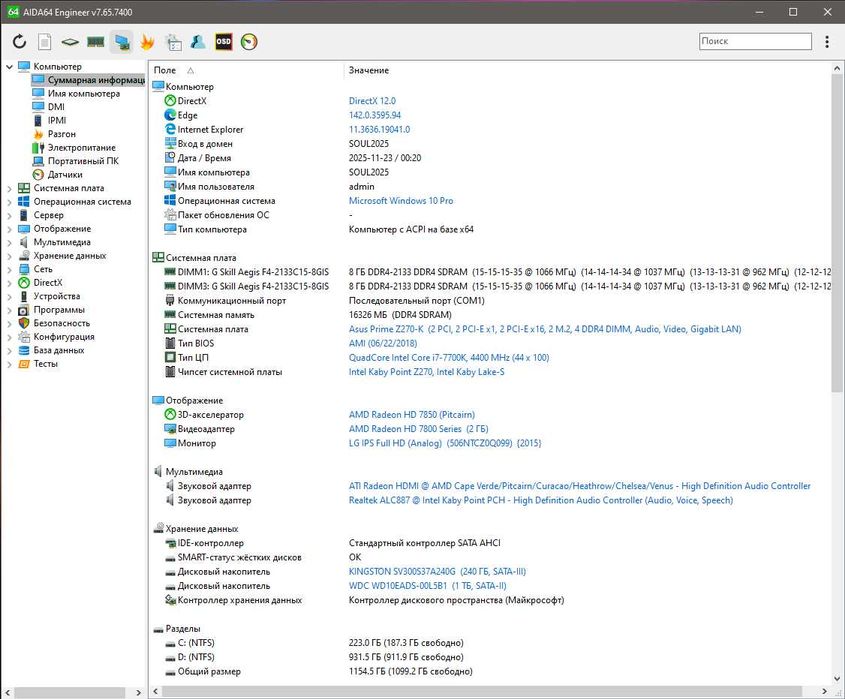Select the C: (NTFS) partition row
This screenshot has width=845, height=699.
tap(491, 642)
